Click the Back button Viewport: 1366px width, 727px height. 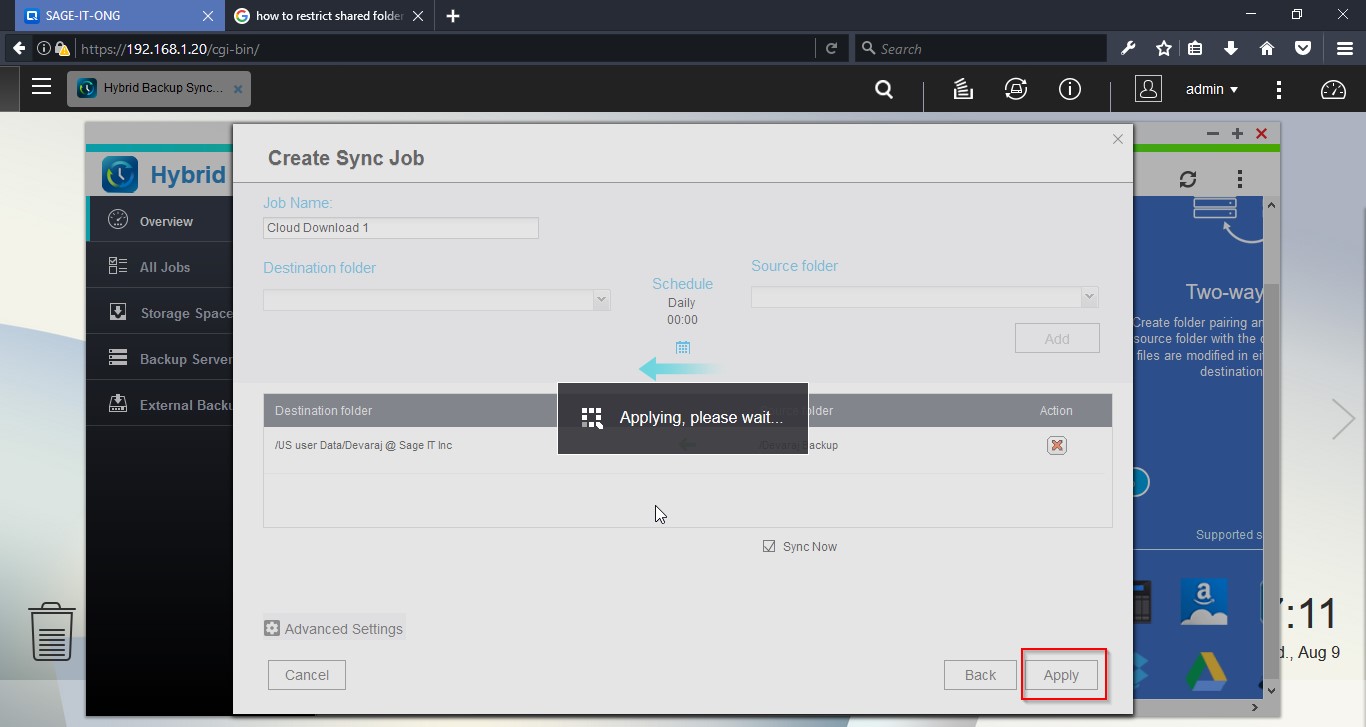coord(980,675)
